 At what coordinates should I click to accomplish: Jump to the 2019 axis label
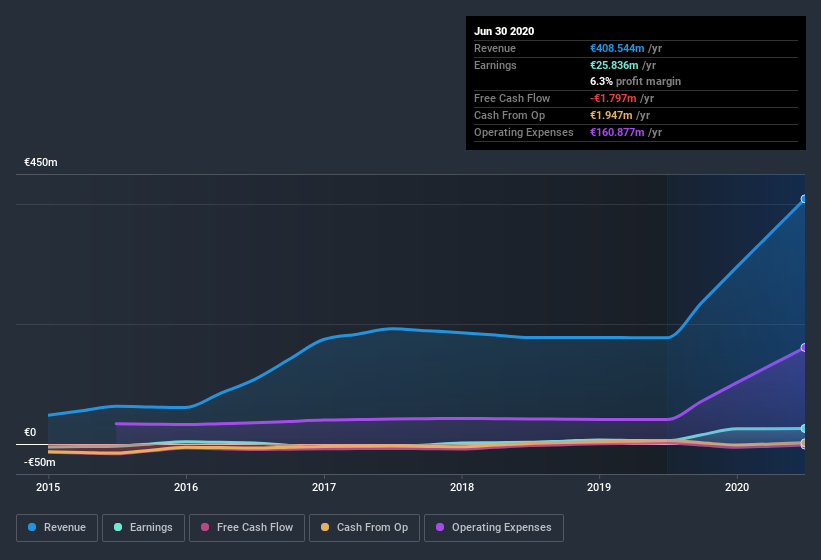599,488
